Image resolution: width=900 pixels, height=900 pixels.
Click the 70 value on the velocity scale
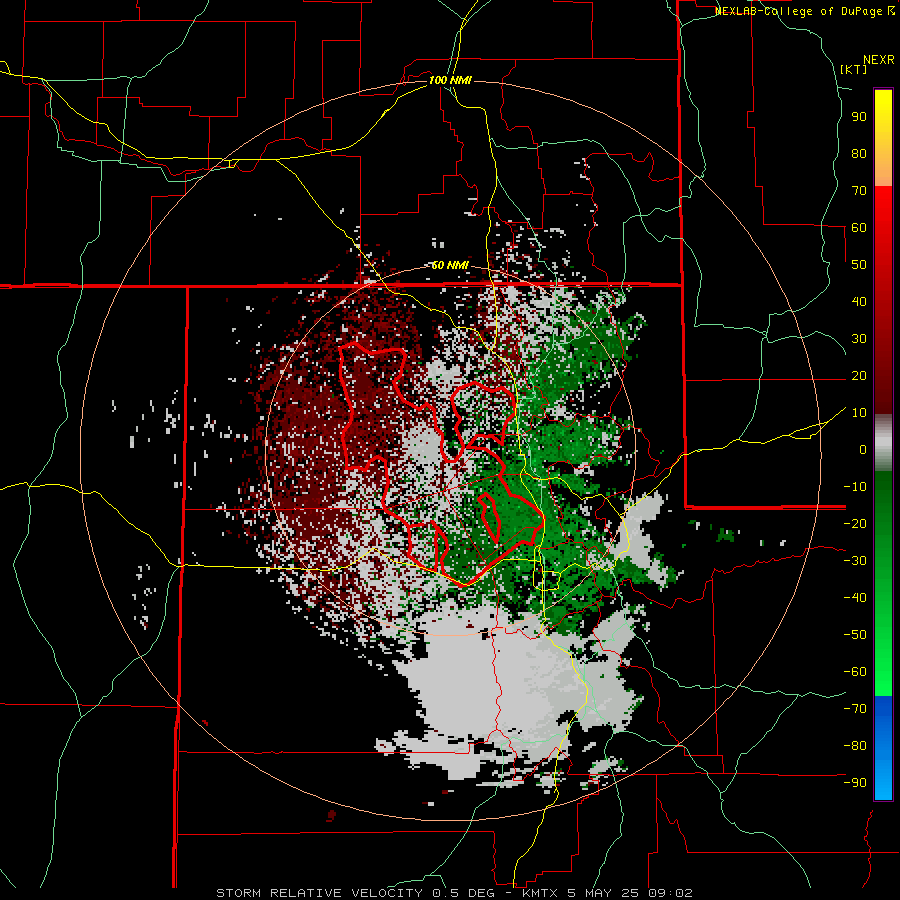[x=859, y=191]
